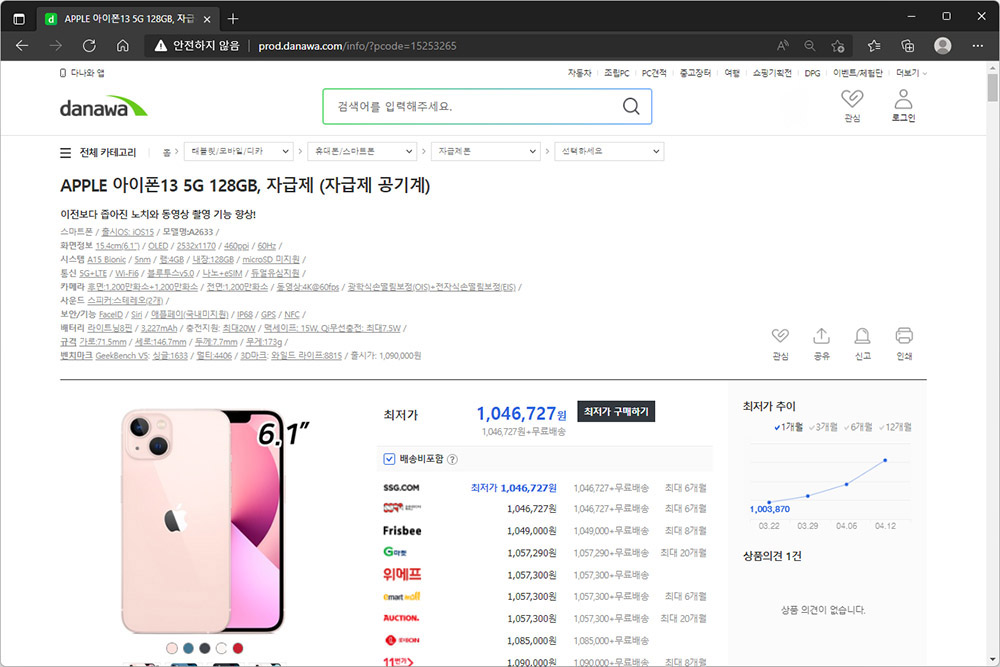Go to browser home icon
Image resolution: width=1000 pixels, height=667 pixels.
122,45
